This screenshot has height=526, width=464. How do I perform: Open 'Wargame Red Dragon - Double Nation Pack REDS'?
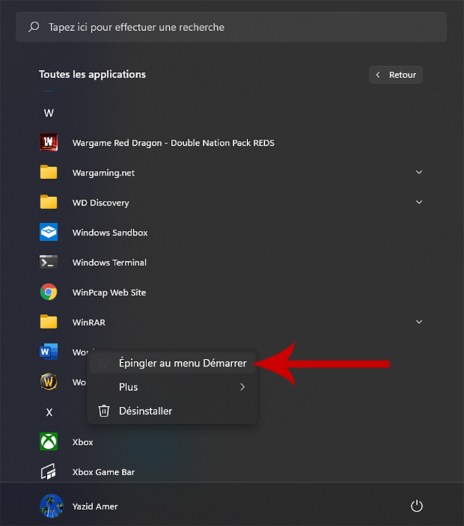[173, 143]
